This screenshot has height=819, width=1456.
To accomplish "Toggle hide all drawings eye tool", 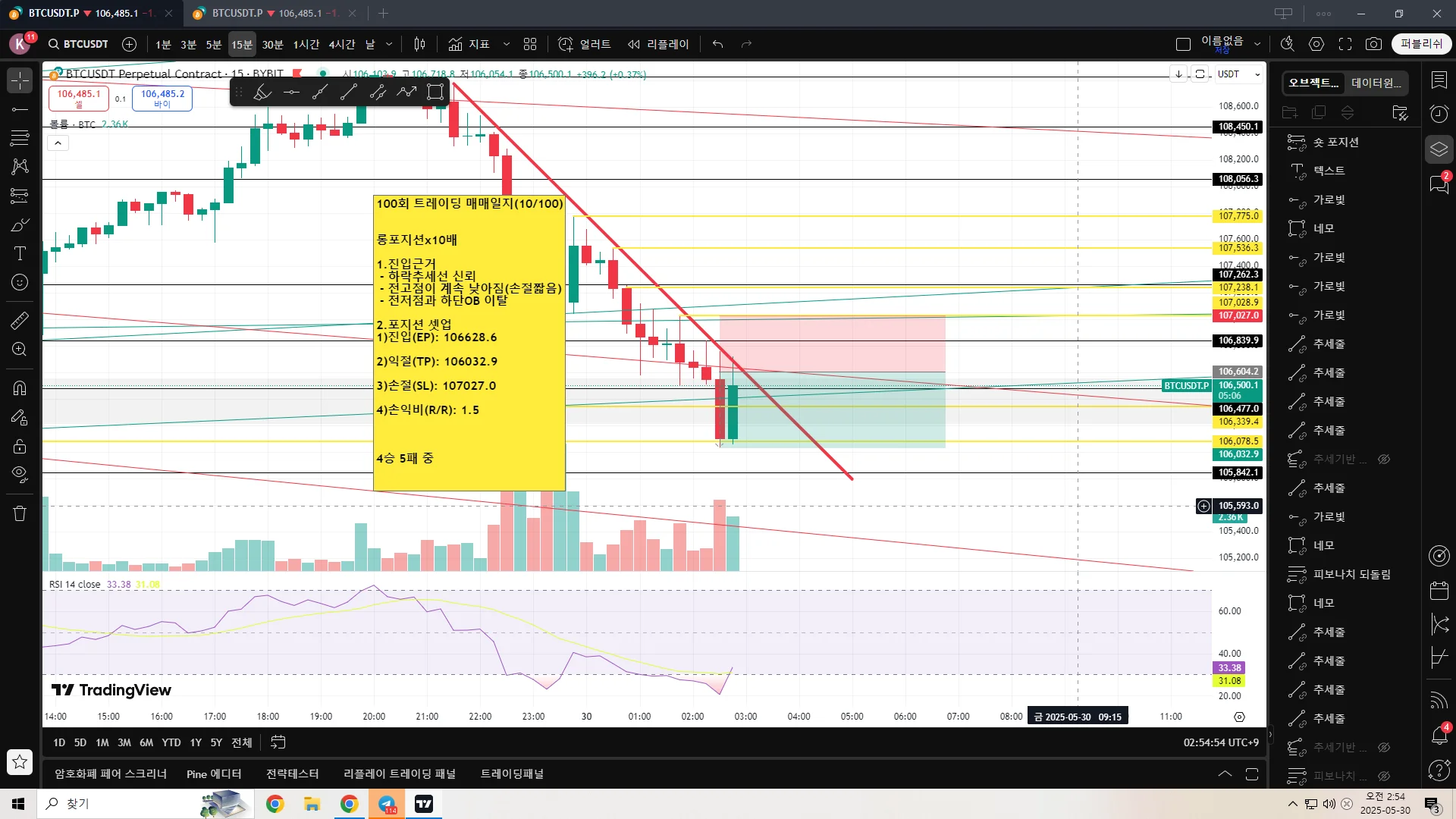I will (x=20, y=475).
